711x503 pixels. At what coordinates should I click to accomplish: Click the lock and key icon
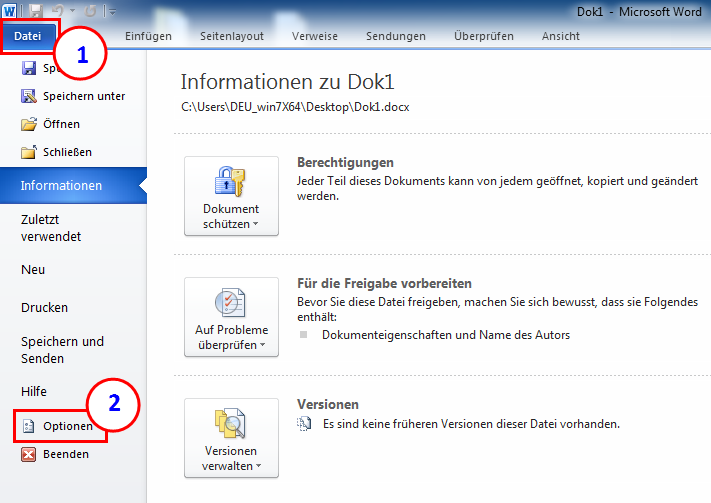pyautogui.click(x=230, y=181)
